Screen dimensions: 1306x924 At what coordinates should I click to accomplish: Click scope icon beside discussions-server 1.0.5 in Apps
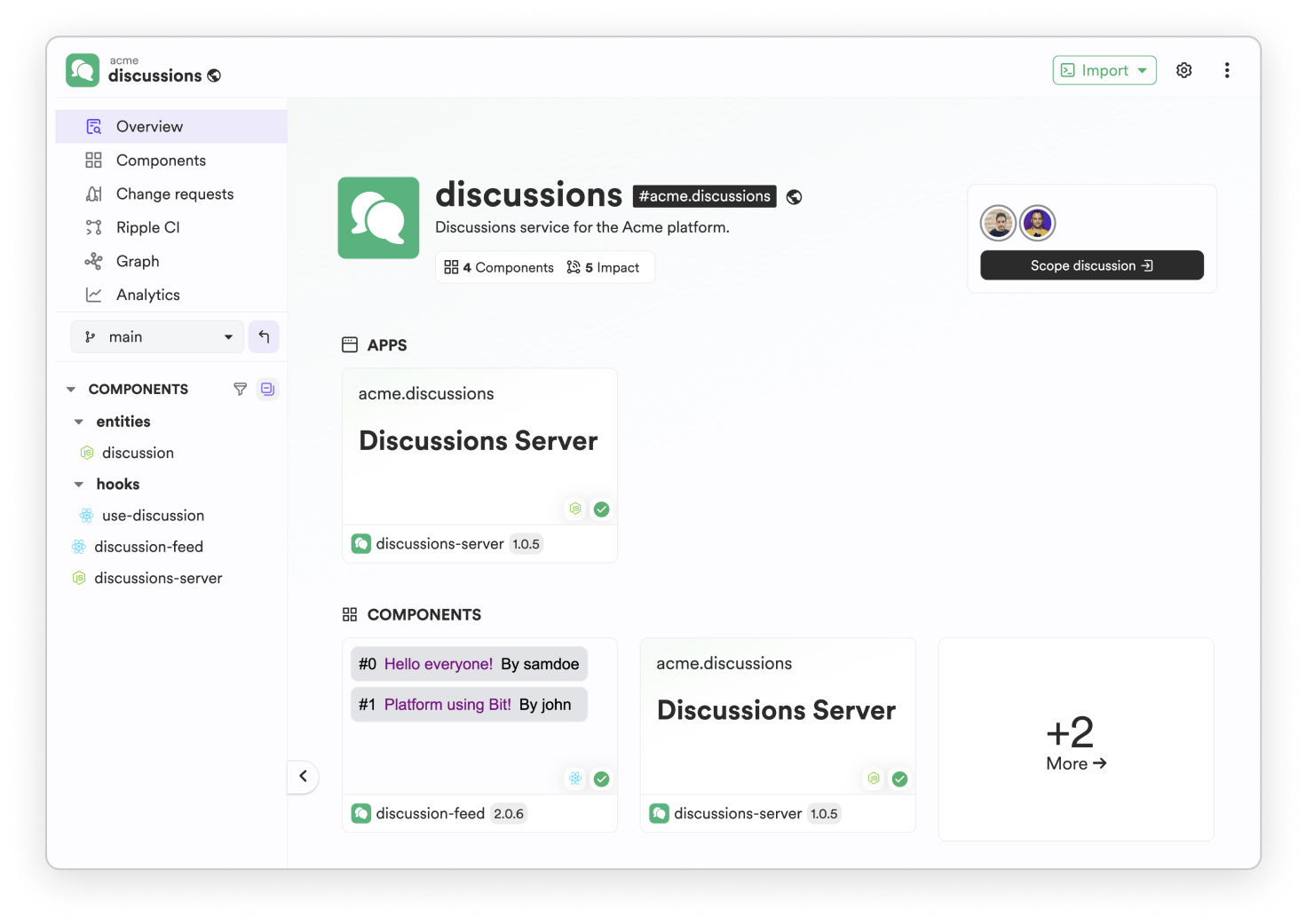point(361,543)
